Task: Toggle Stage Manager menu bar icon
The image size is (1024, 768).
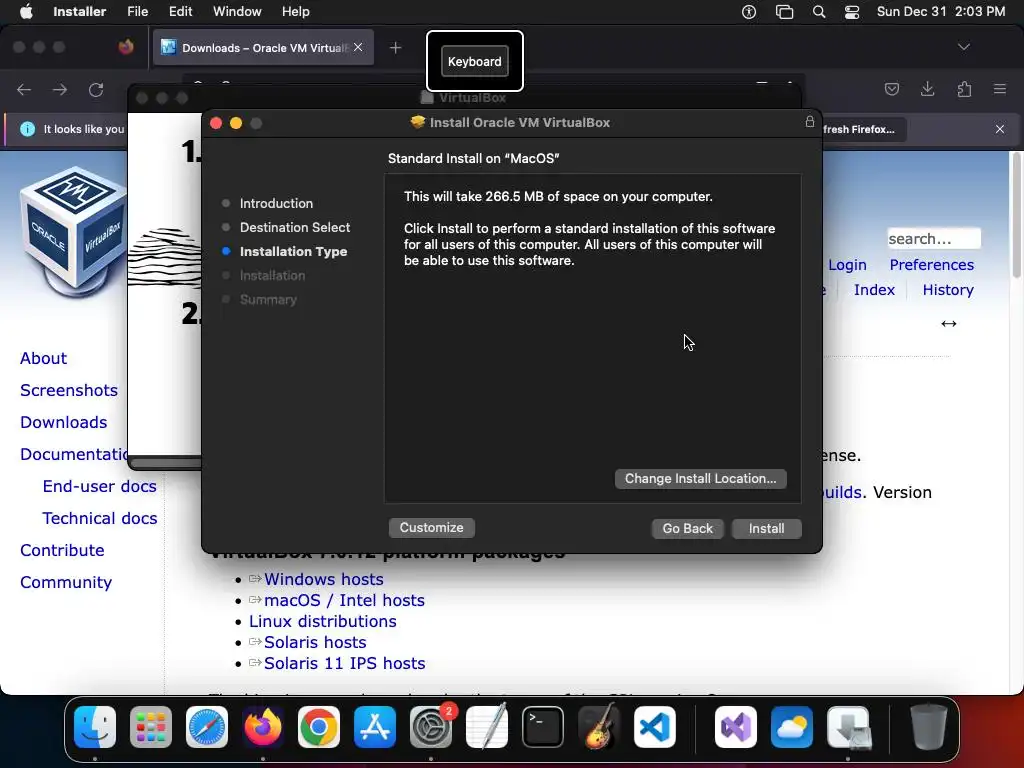Action: [x=784, y=12]
